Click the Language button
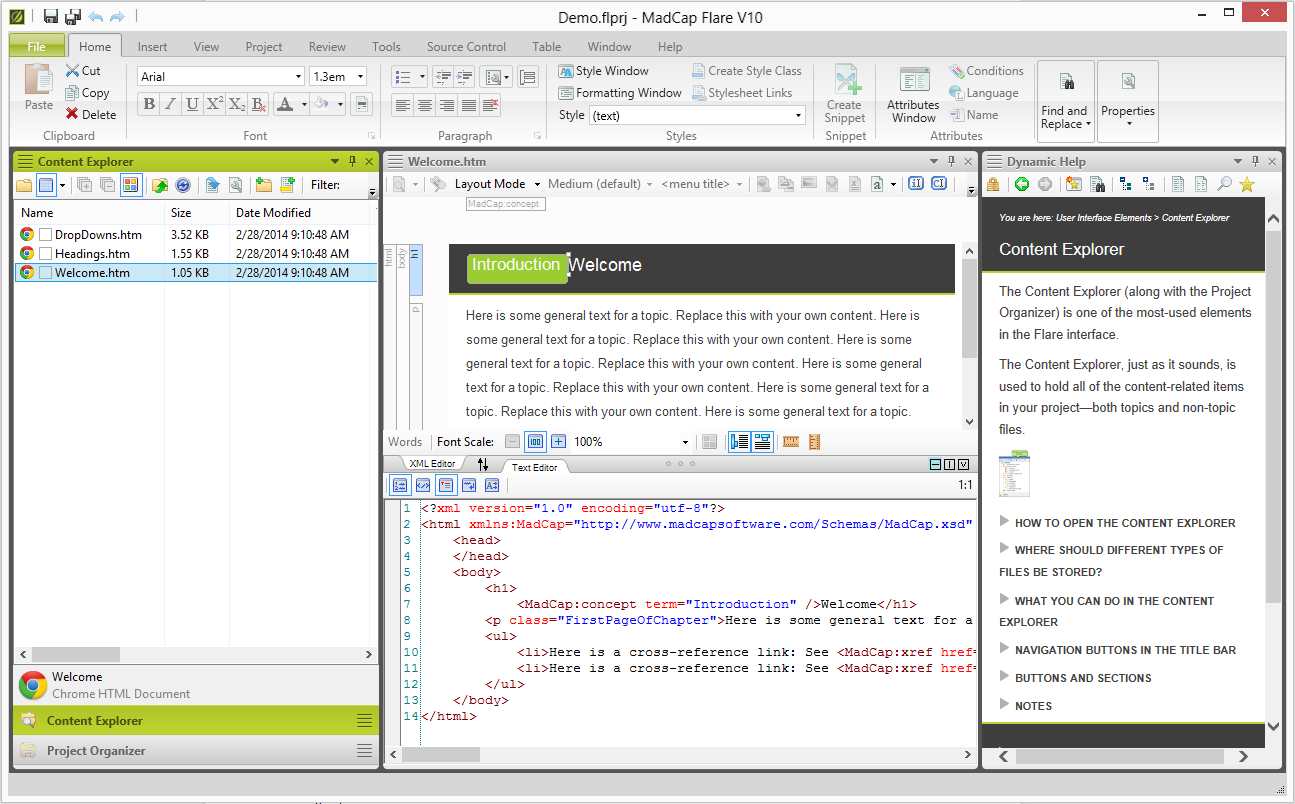This screenshot has width=1295, height=804. 984,93
